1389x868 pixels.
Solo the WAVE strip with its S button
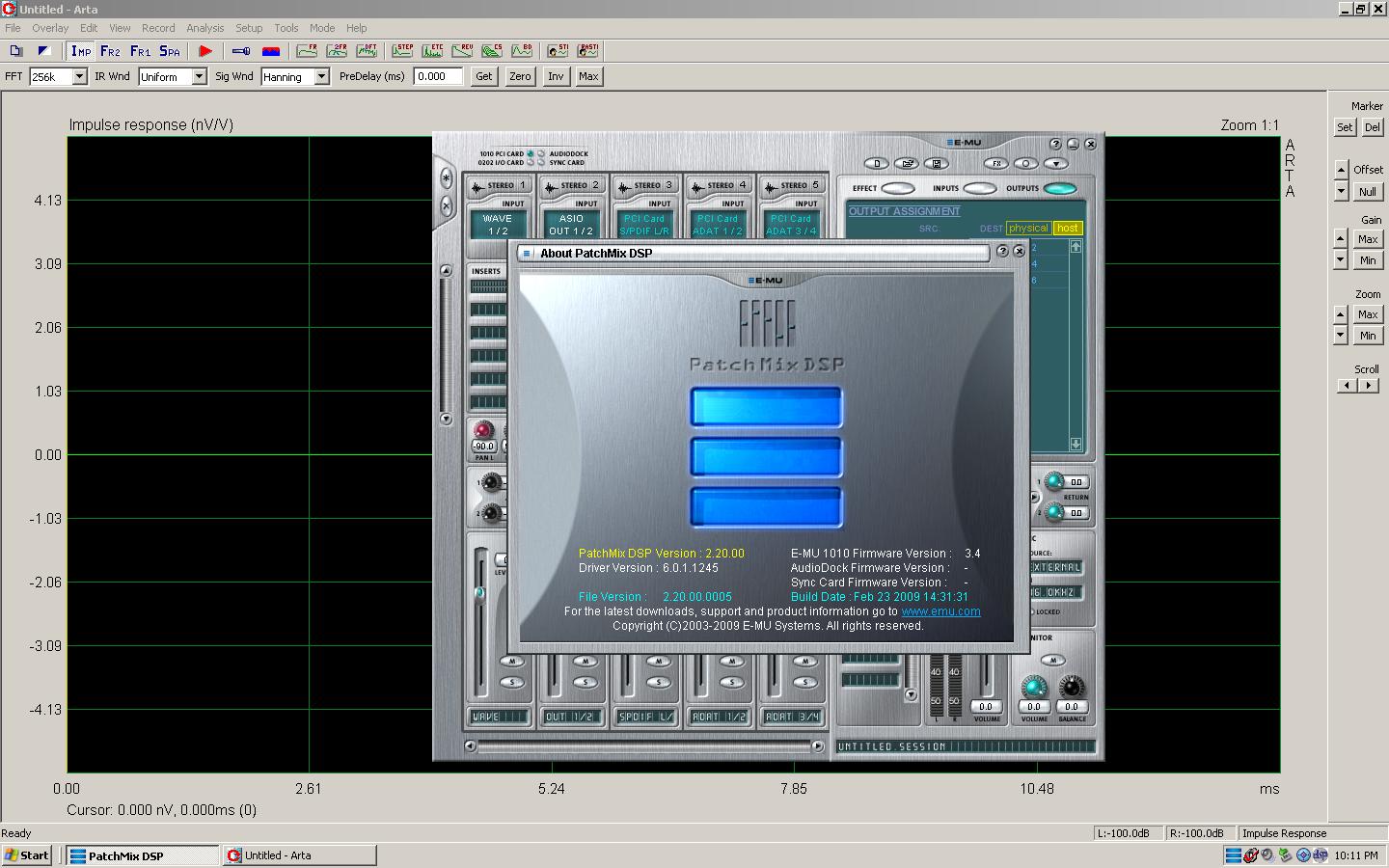coord(511,682)
